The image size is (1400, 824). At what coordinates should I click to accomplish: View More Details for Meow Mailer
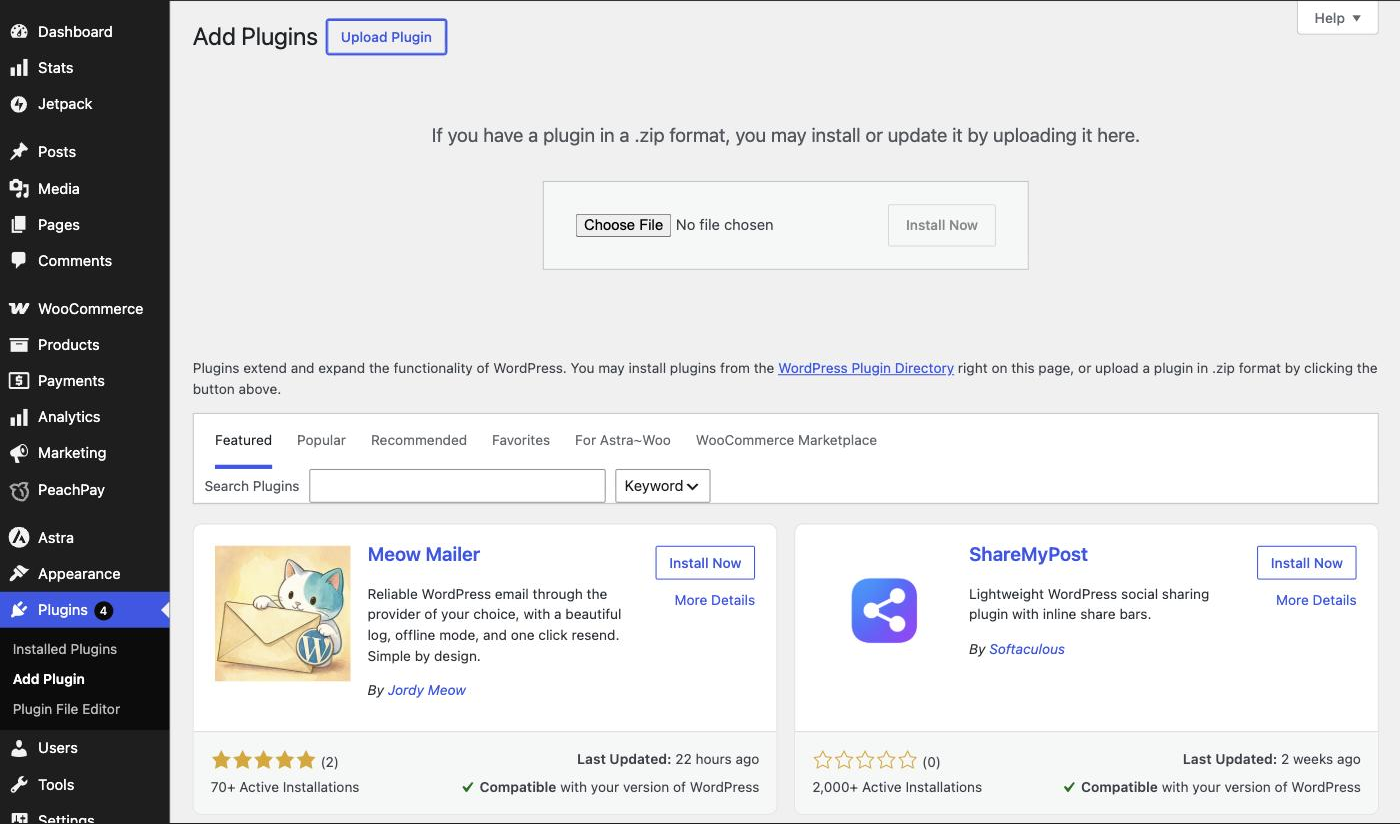click(715, 600)
